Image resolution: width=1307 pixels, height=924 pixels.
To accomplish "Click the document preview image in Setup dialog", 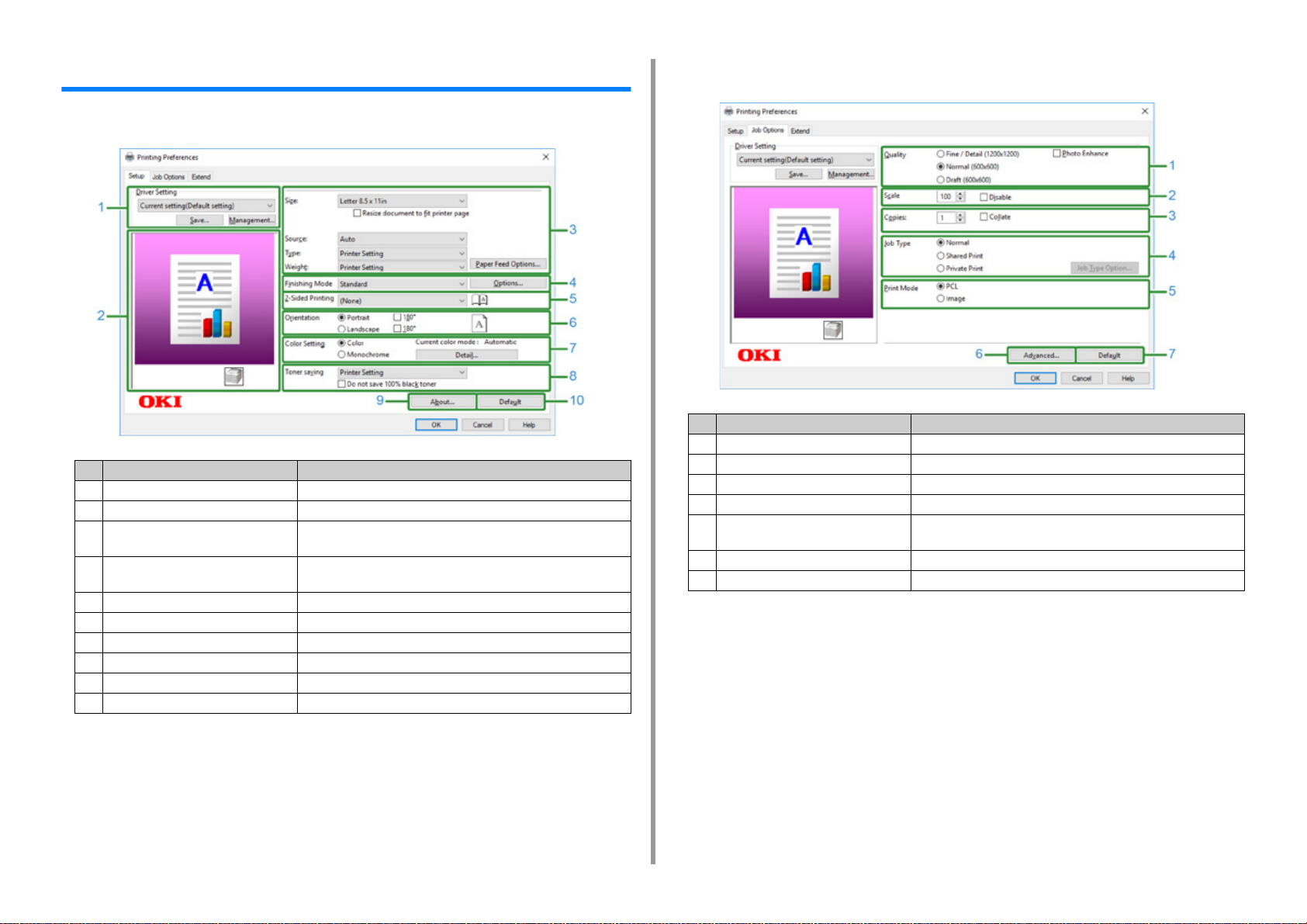I will [204, 299].
